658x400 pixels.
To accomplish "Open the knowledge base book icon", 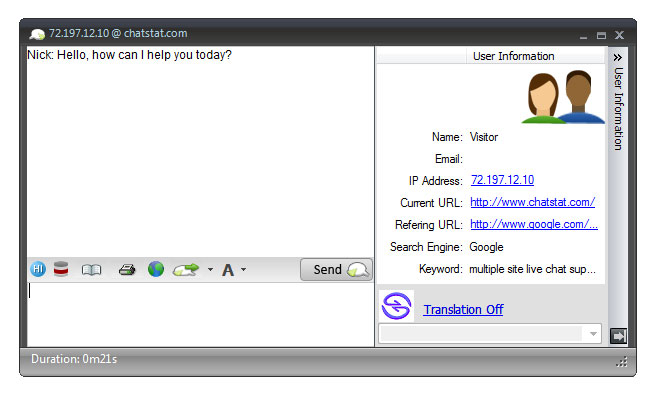I will (x=91, y=269).
